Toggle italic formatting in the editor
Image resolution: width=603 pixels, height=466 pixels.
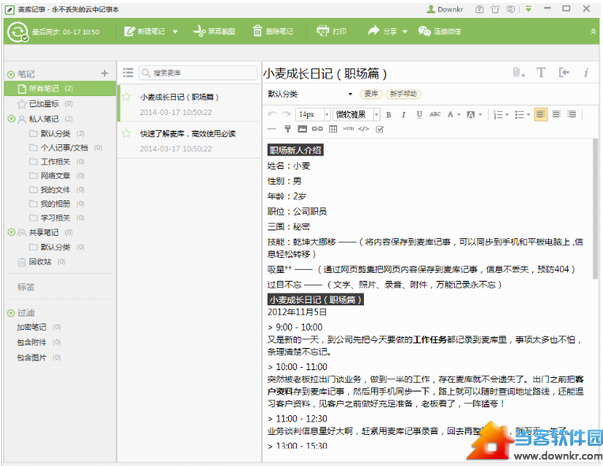pos(403,114)
